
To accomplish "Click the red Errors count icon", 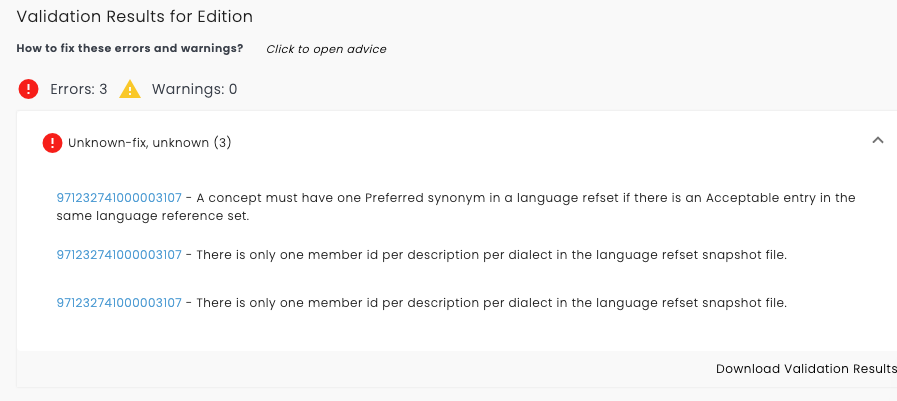I will (28, 89).
